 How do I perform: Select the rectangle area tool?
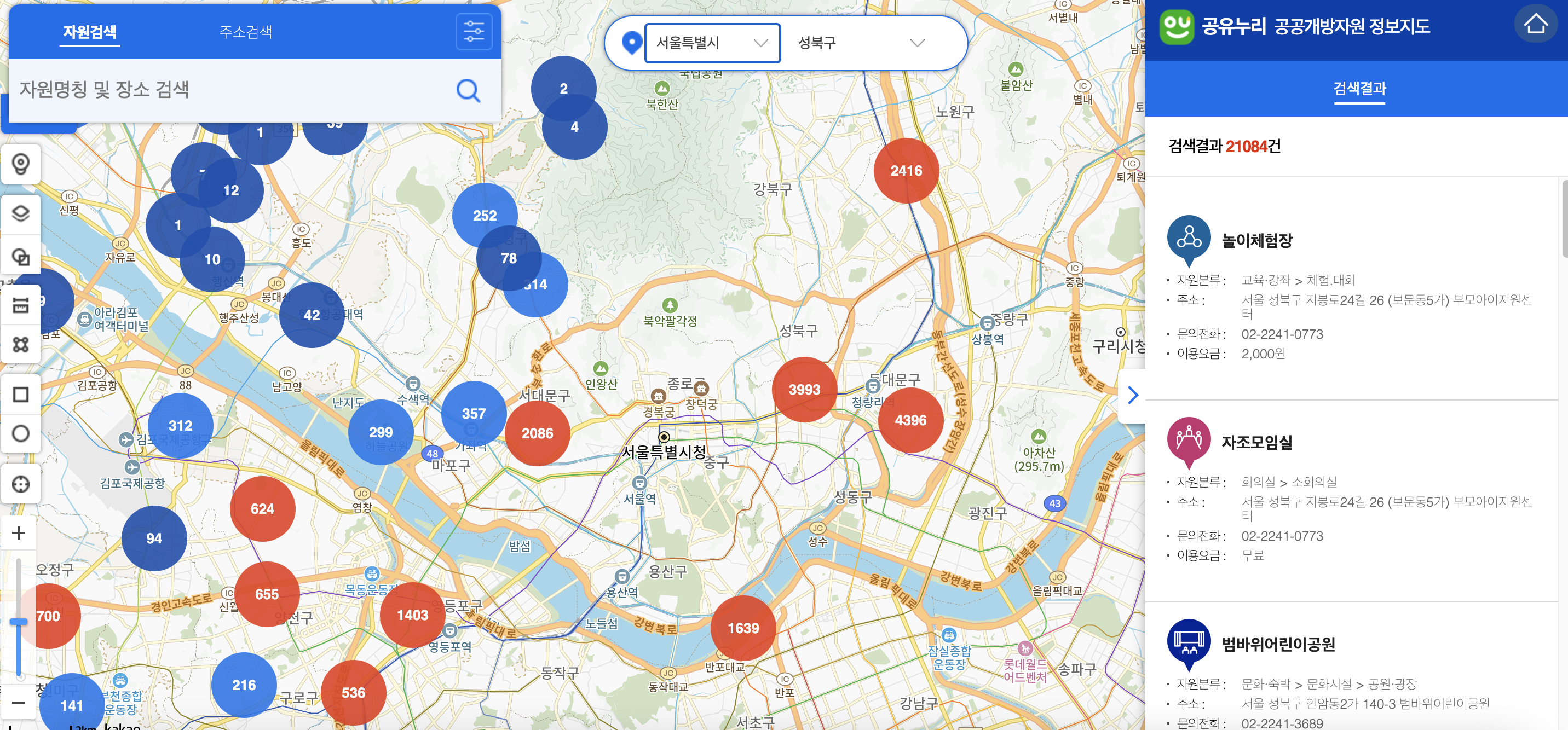coord(21,395)
